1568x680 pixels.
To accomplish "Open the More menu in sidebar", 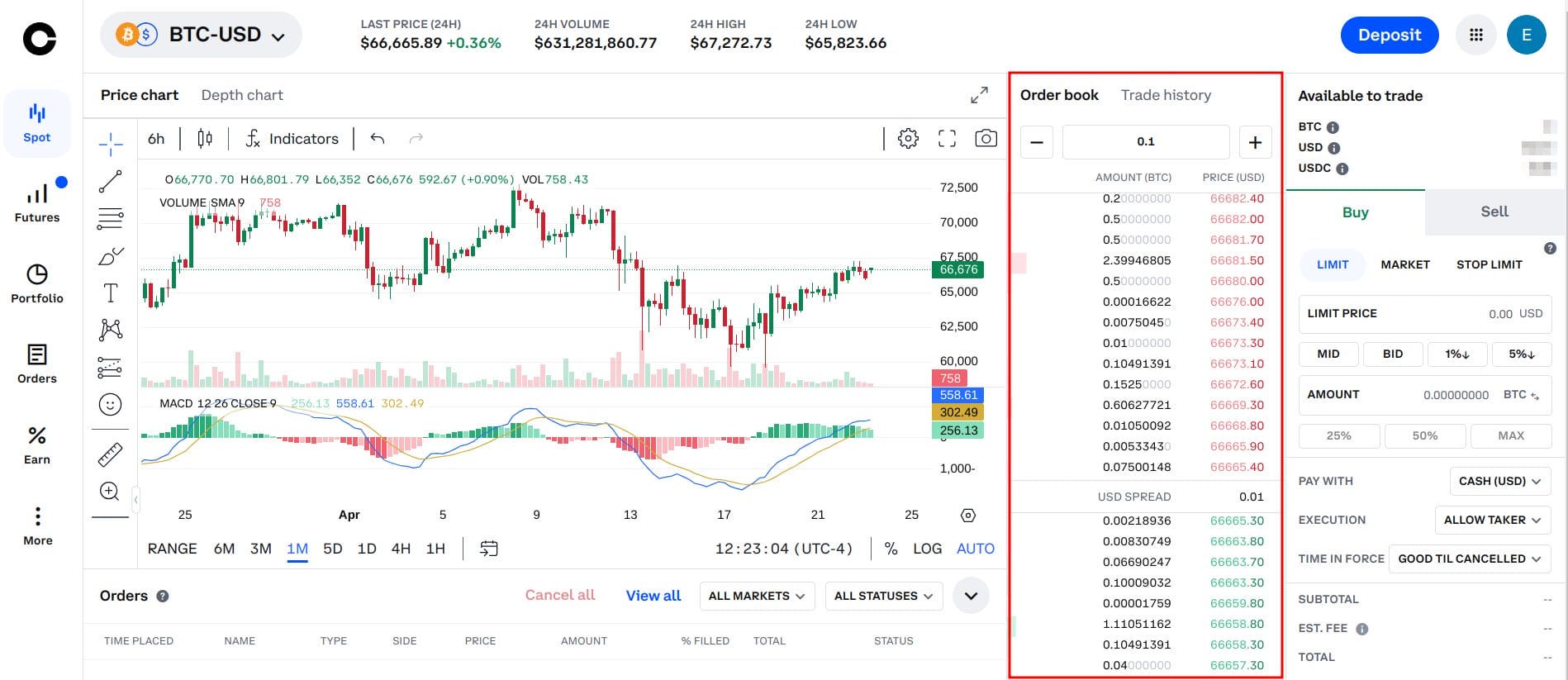I will 37,526.
